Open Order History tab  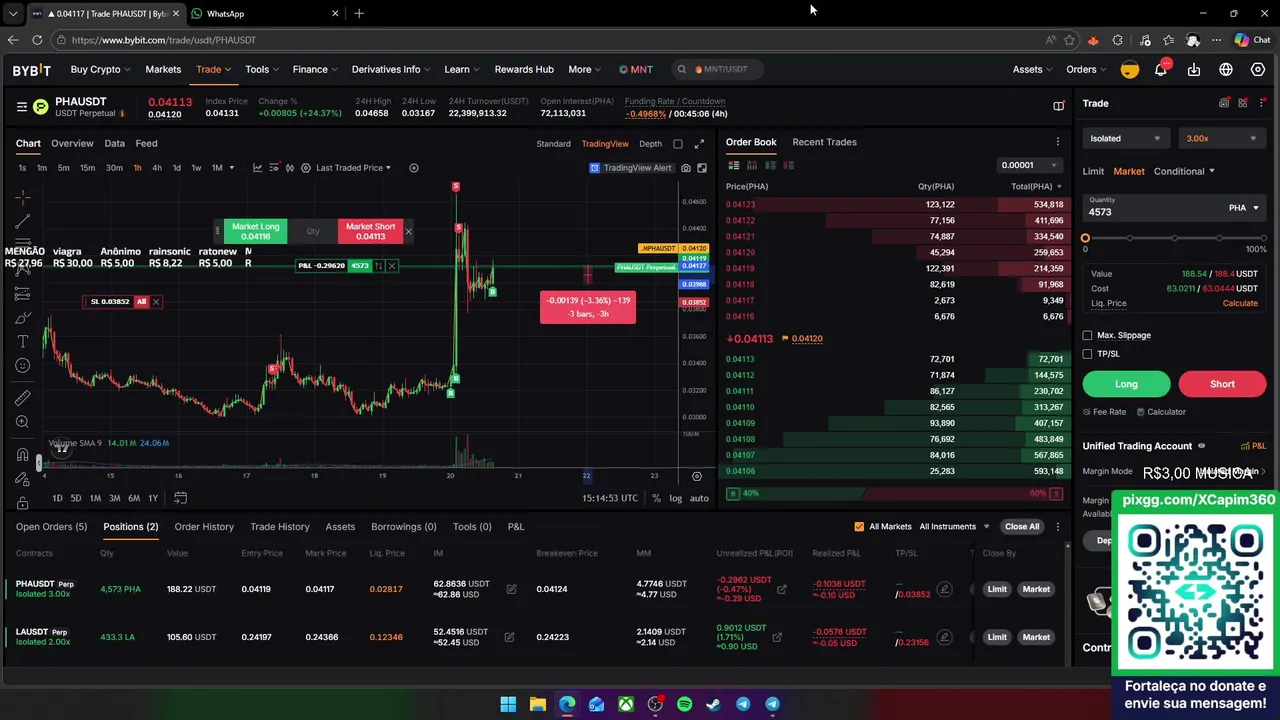pos(204,527)
